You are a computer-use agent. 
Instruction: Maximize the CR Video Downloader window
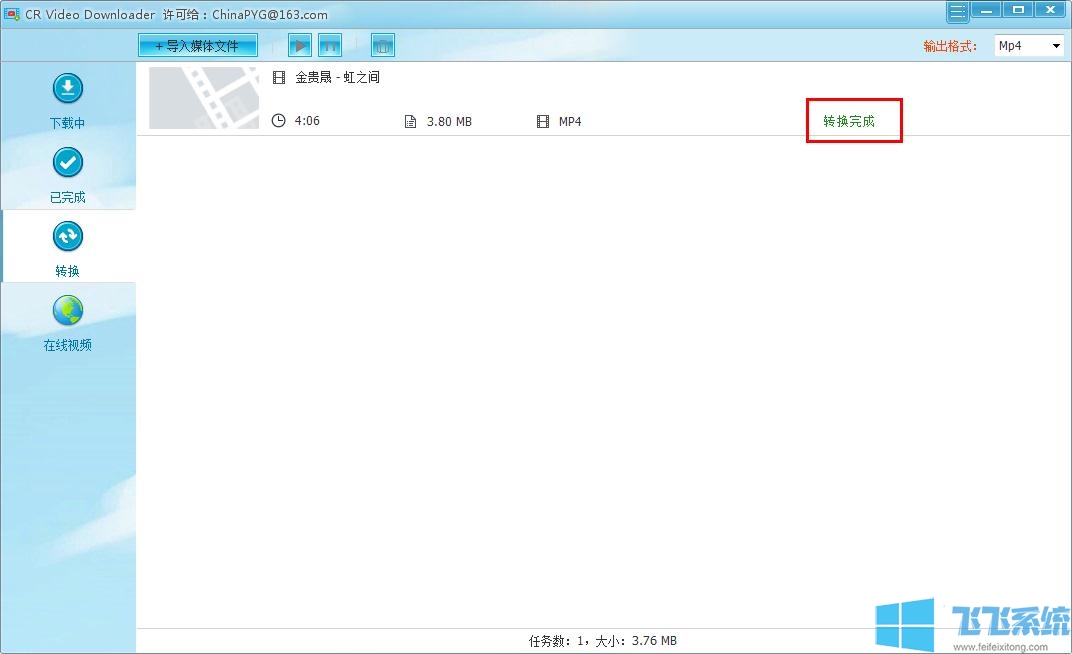(1018, 10)
